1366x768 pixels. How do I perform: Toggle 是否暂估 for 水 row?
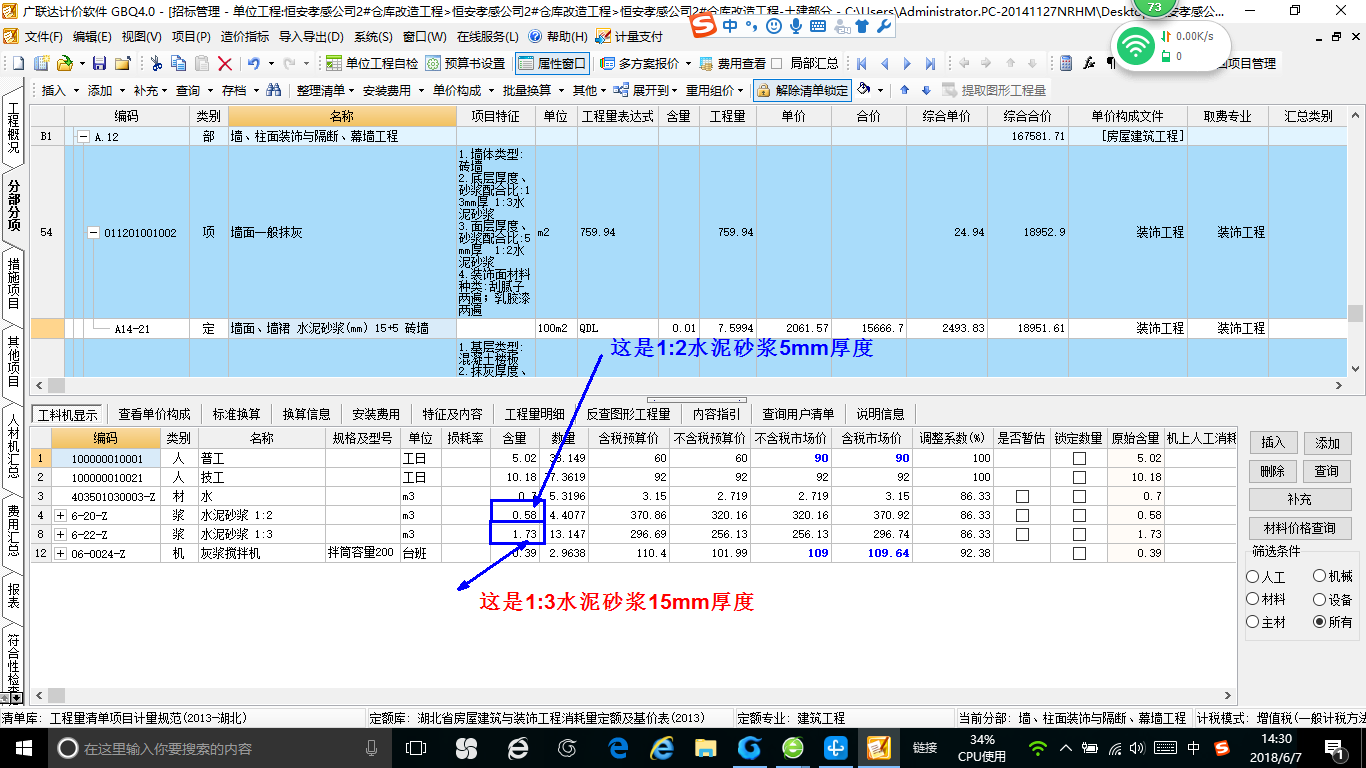click(1022, 496)
